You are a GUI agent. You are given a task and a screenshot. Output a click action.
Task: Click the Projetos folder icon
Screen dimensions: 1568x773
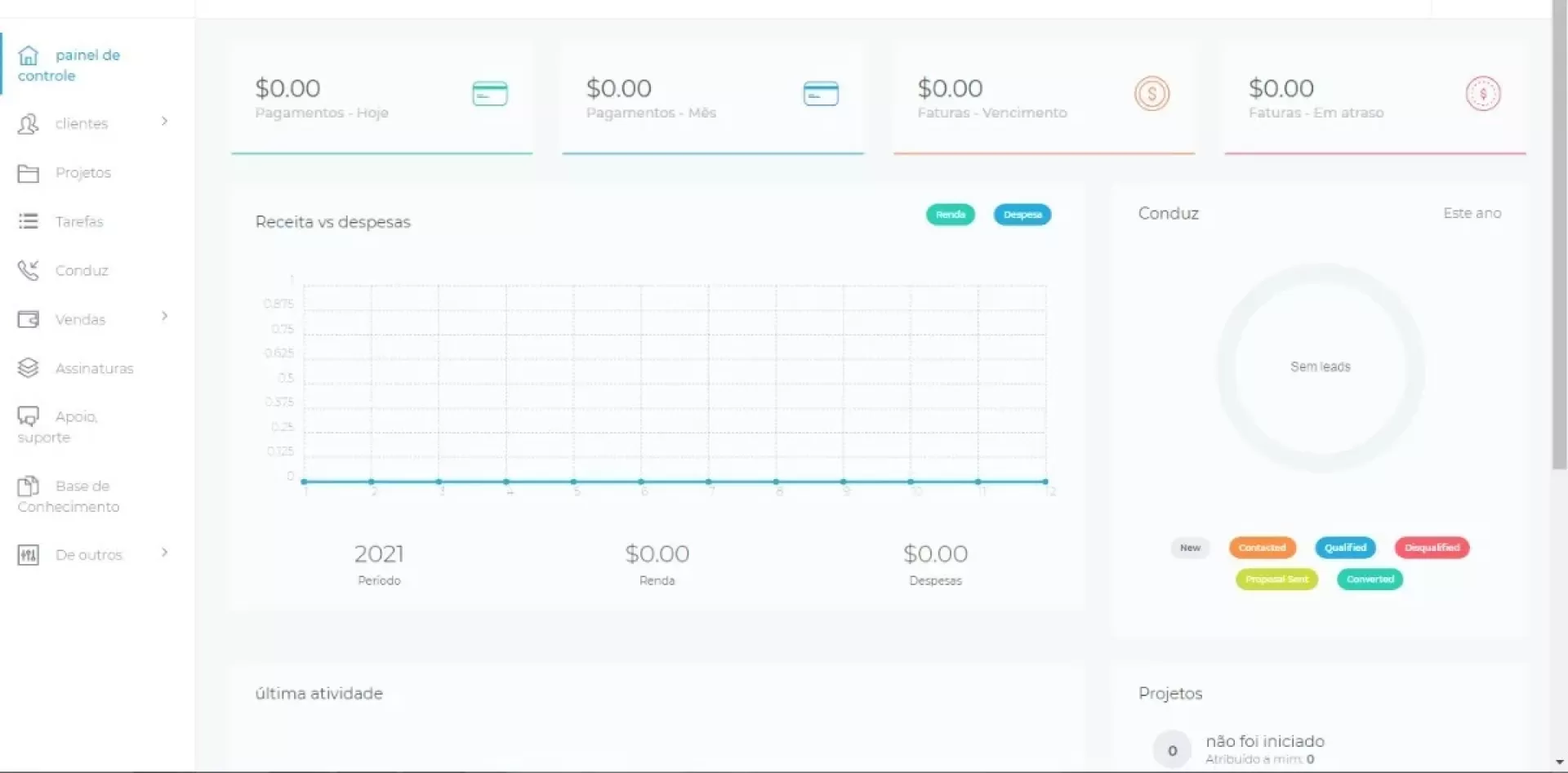29,173
